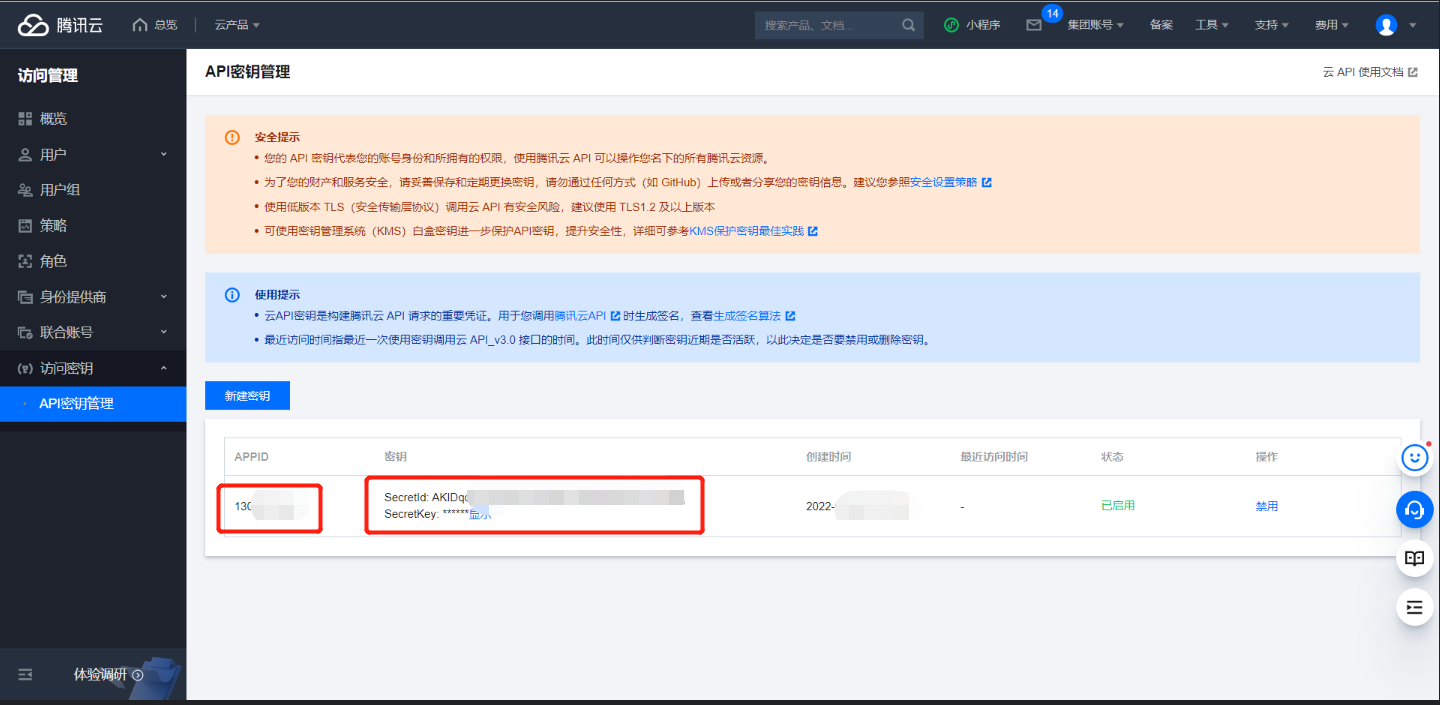Open 云 API 使用文档 link
Viewport: 1440px width, 705px height.
(x=1370, y=72)
